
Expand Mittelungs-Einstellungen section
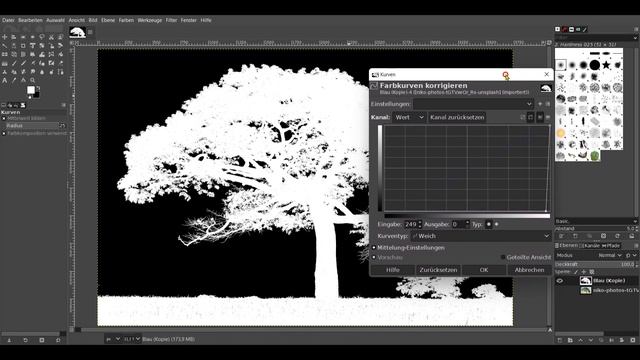pos(373,247)
